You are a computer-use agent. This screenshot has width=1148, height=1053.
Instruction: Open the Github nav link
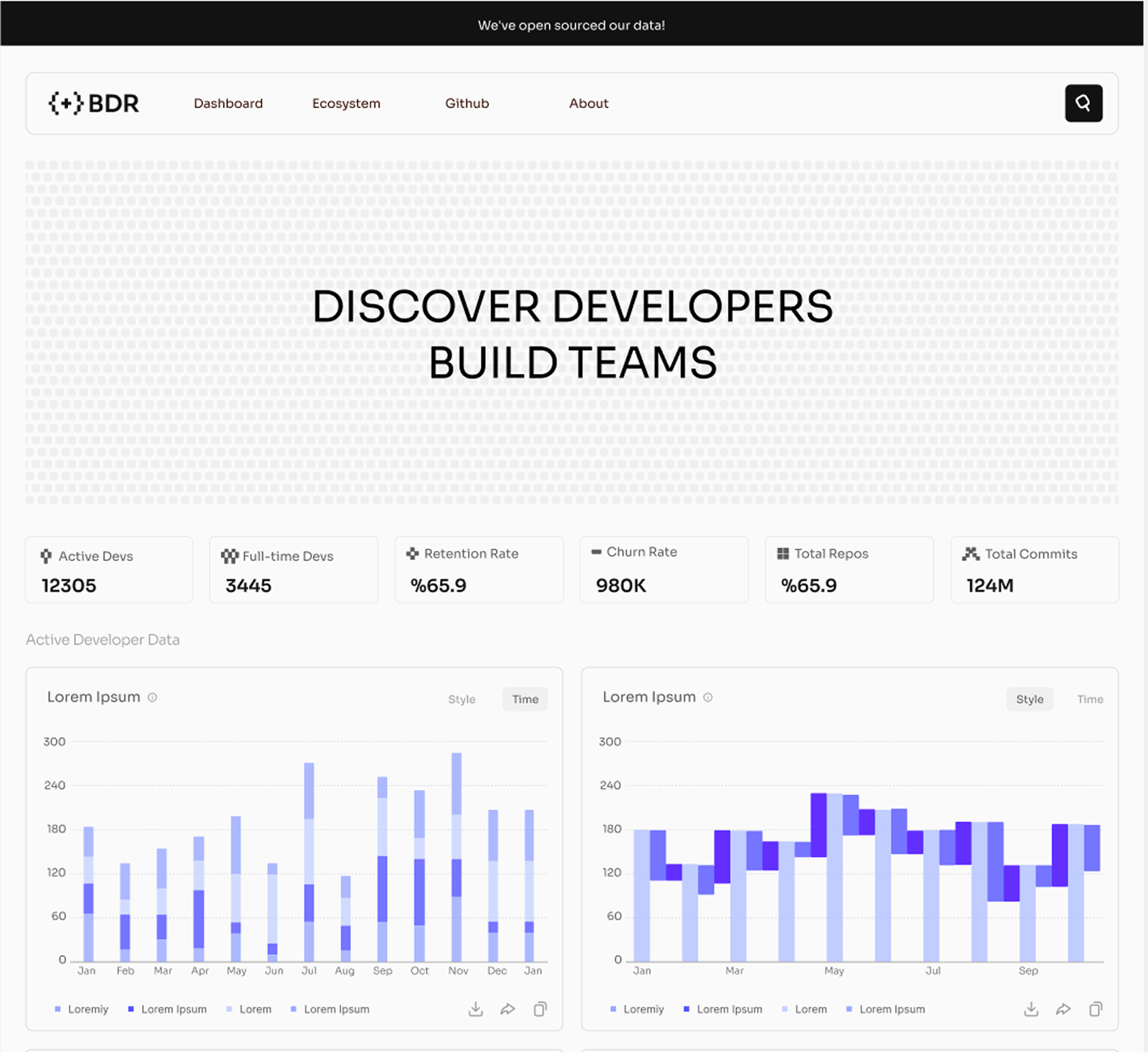click(x=467, y=103)
